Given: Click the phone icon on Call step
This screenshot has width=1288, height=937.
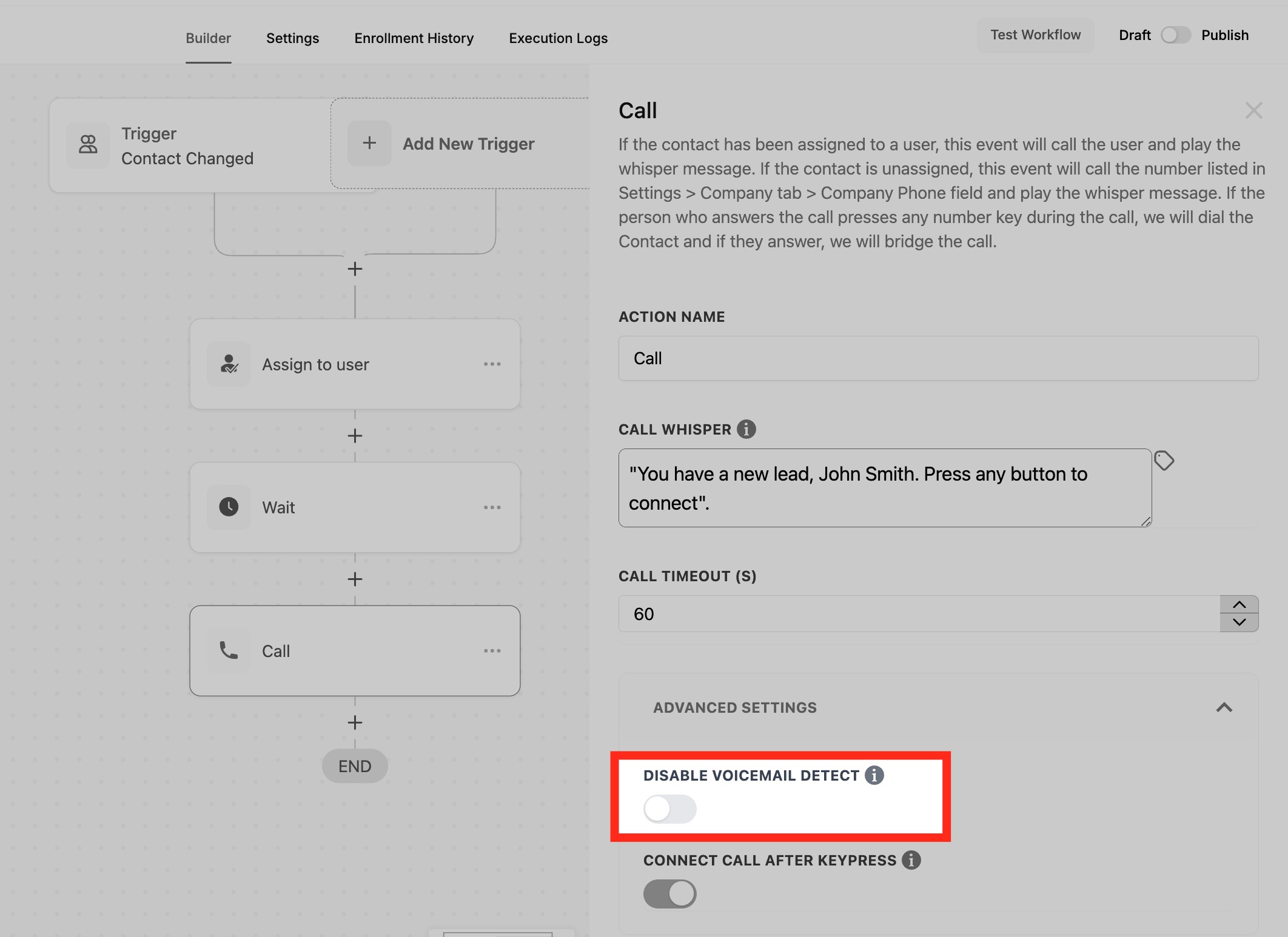Looking at the screenshot, I should pos(229,651).
